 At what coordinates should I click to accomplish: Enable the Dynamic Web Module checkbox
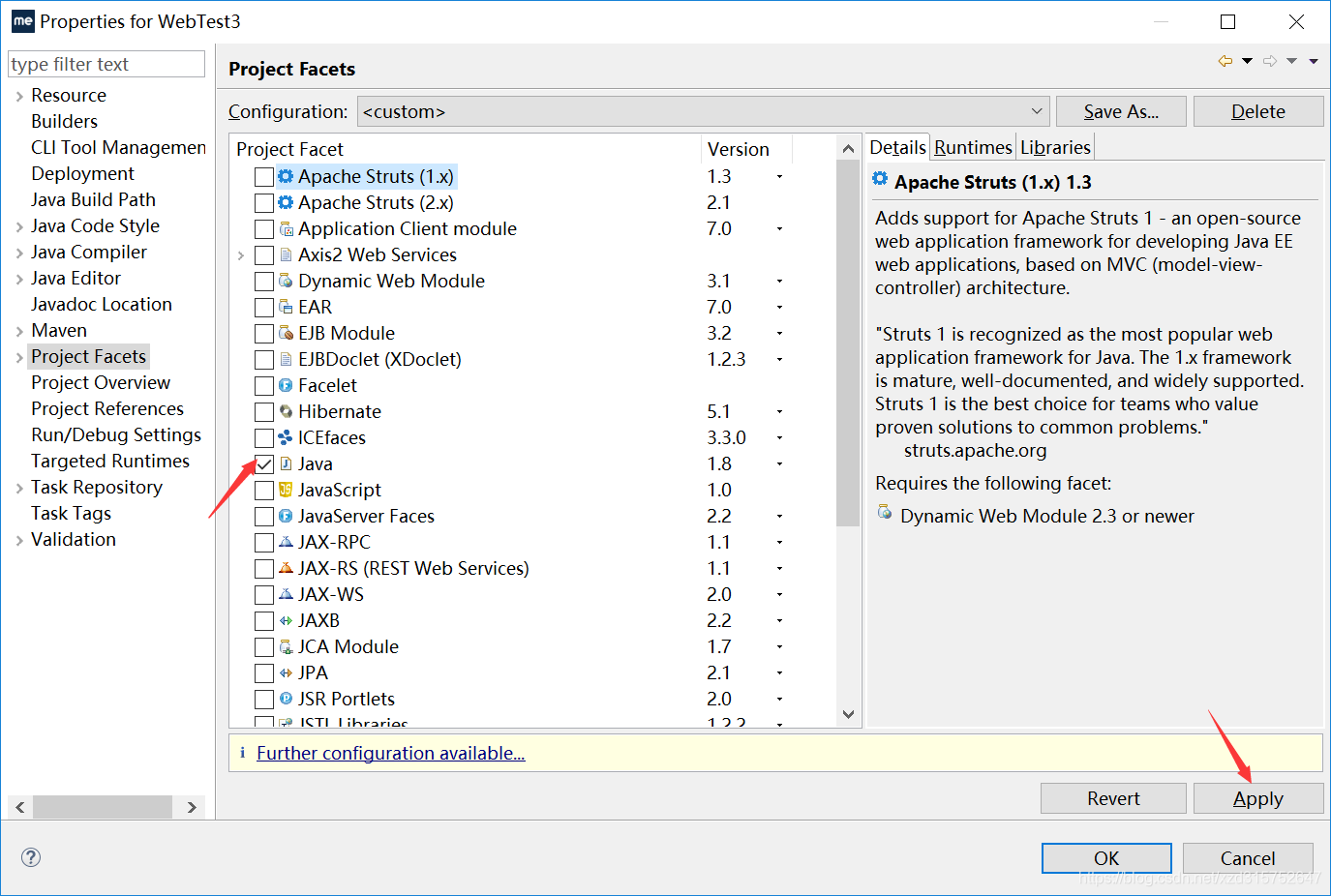[263, 282]
